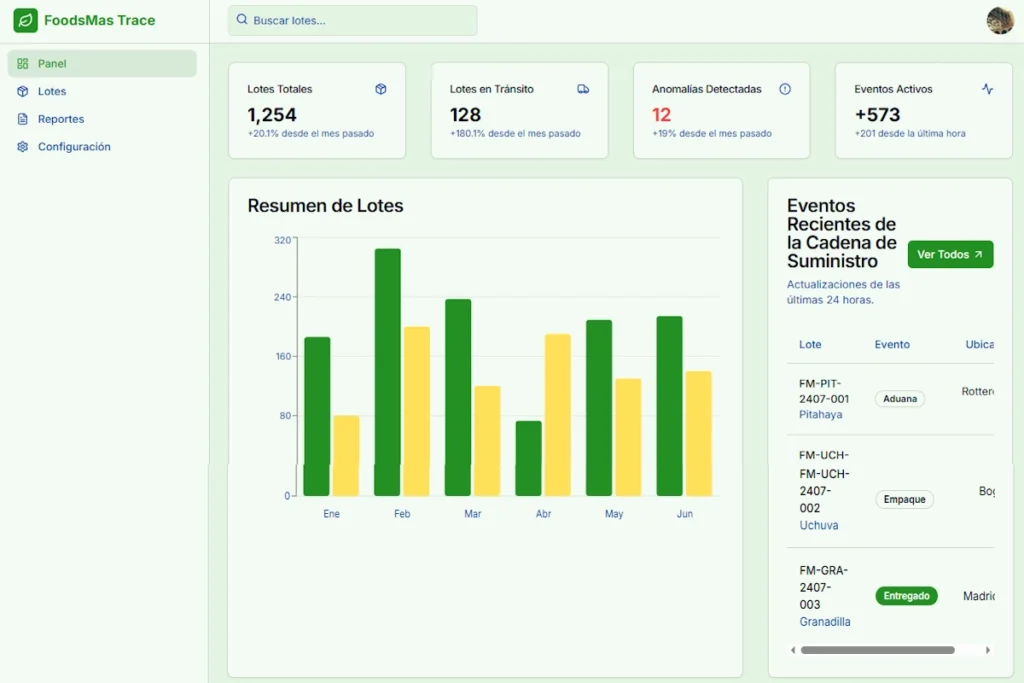Click the activity pulse icon on Eventos Activos
This screenshot has height=683, width=1024.
987,89
